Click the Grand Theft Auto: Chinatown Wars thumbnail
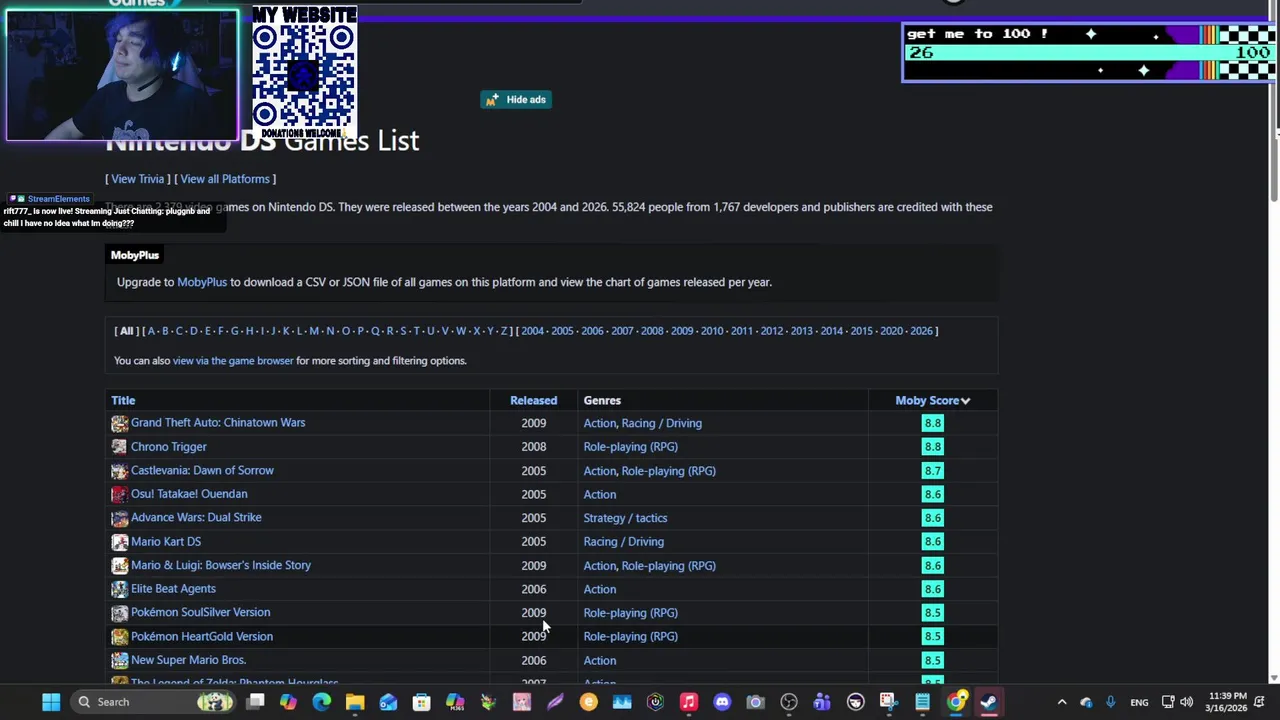The image size is (1280, 720). point(119,423)
